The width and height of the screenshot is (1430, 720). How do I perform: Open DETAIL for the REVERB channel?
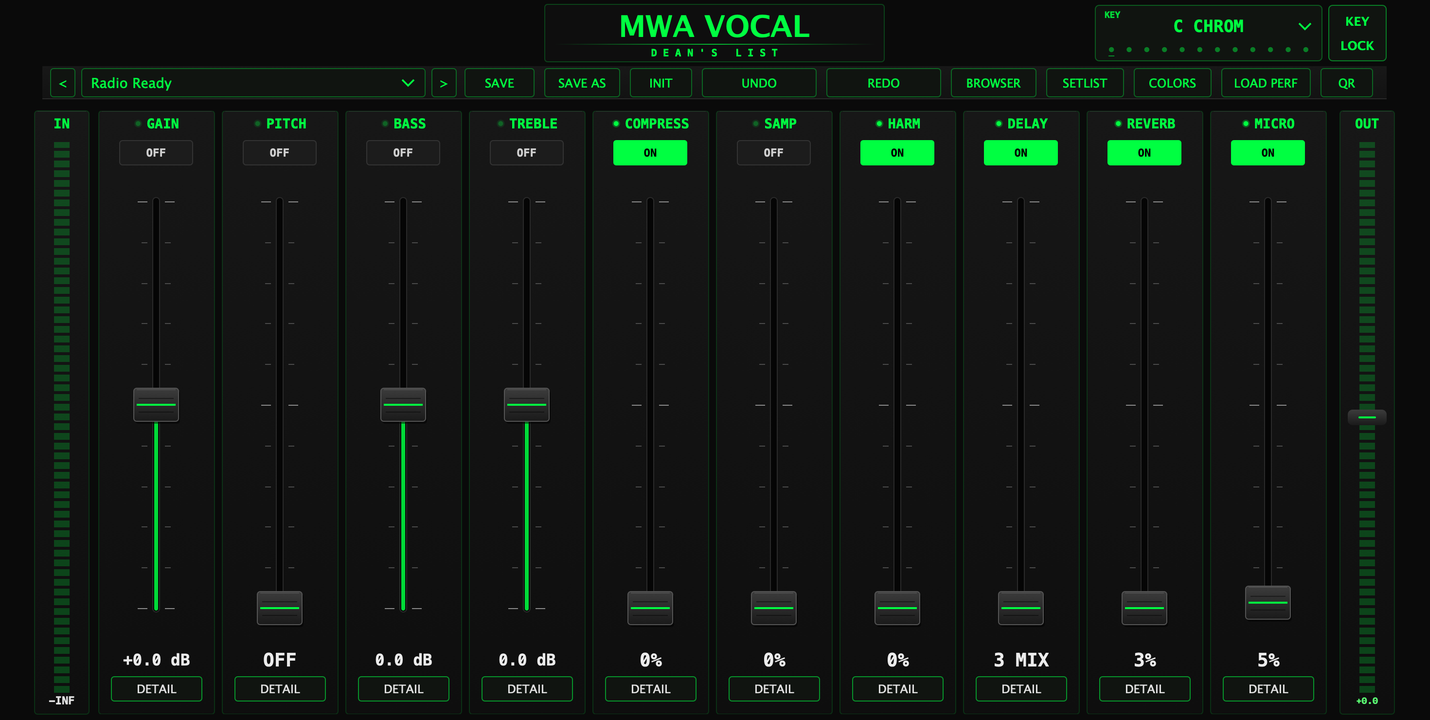pos(1144,689)
